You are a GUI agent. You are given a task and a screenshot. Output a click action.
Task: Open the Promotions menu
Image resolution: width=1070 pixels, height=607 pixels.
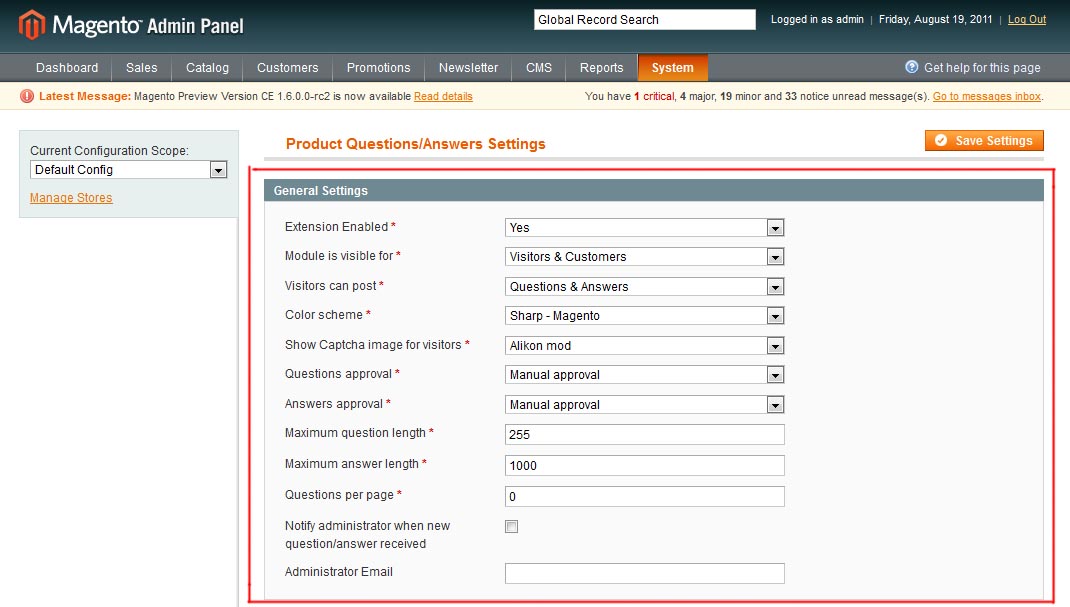pyautogui.click(x=378, y=68)
